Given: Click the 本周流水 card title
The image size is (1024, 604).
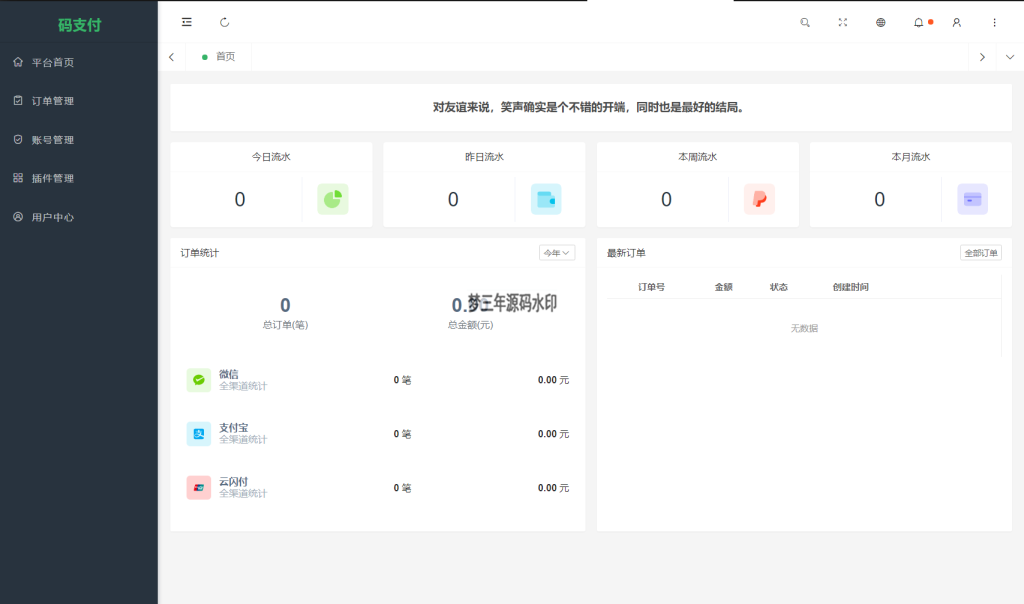Looking at the screenshot, I should [x=697, y=157].
